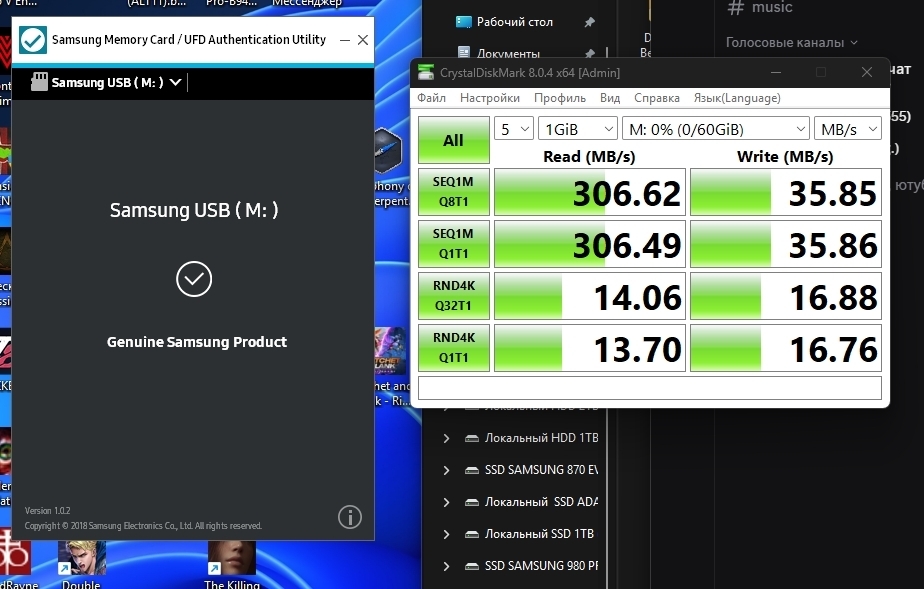This screenshot has width=924, height=589.
Task: Click the 16.76 random write result
Action: point(786,348)
